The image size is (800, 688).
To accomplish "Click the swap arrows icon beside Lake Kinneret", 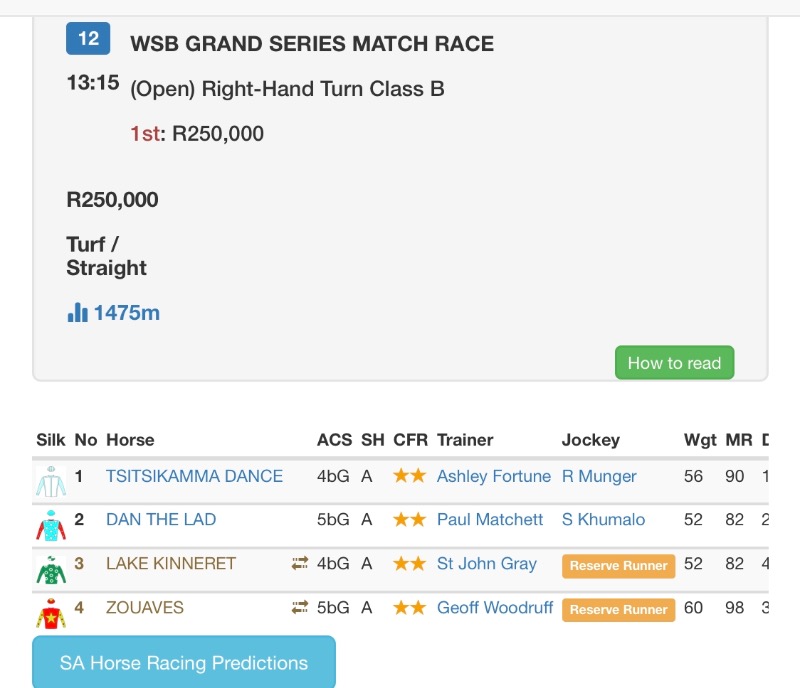I will pyautogui.click(x=300, y=564).
